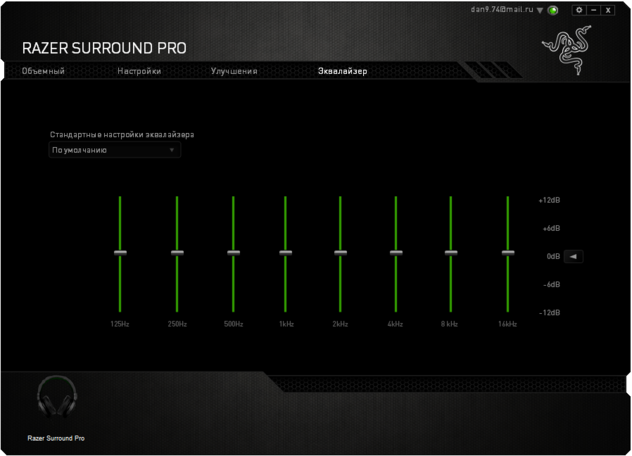This screenshot has height=456, width=632.
Task: Click the 2kHz slider handle
Action: pos(341,253)
